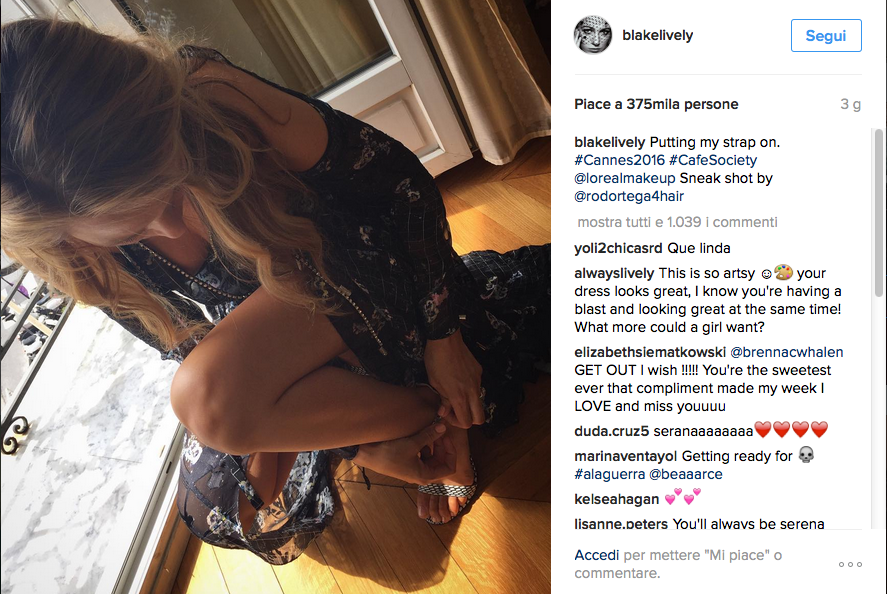Expand all 1.039 comments
887x594 pixels.
pos(677,222)
